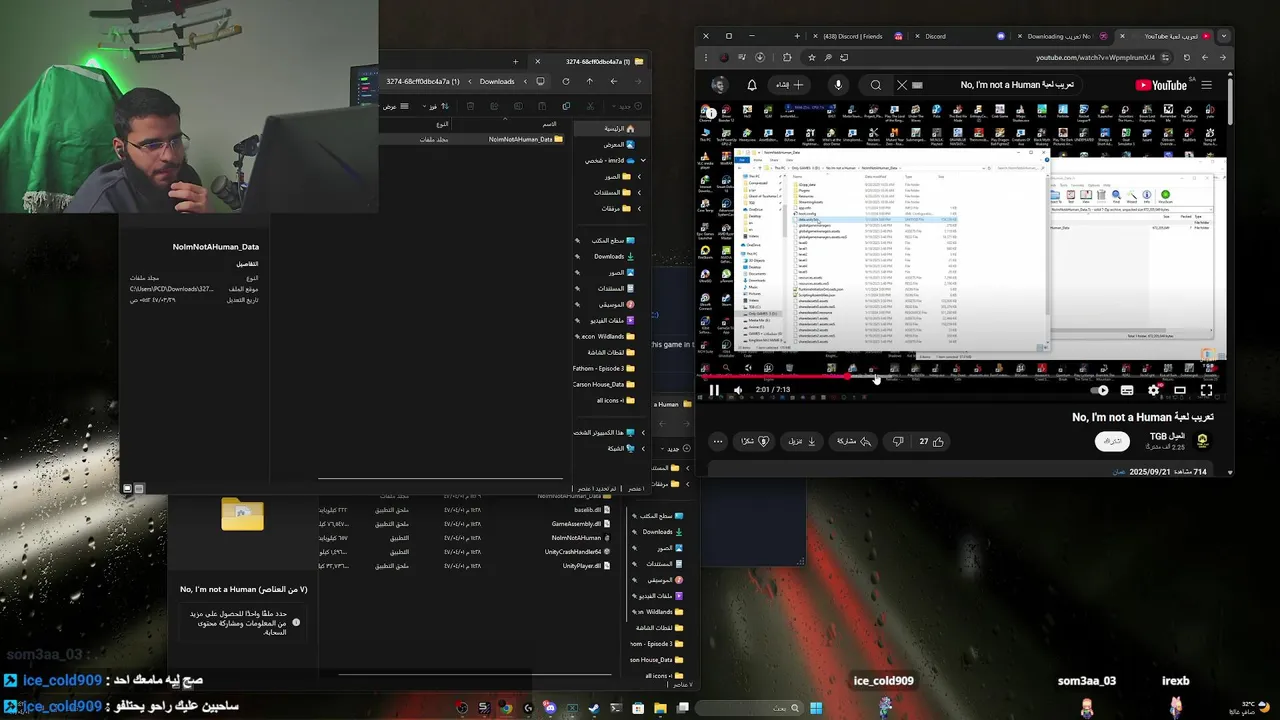Open Carson House_Data in quick access
Viewport: 1280px width, 720px height.
[x=606, y=384]
